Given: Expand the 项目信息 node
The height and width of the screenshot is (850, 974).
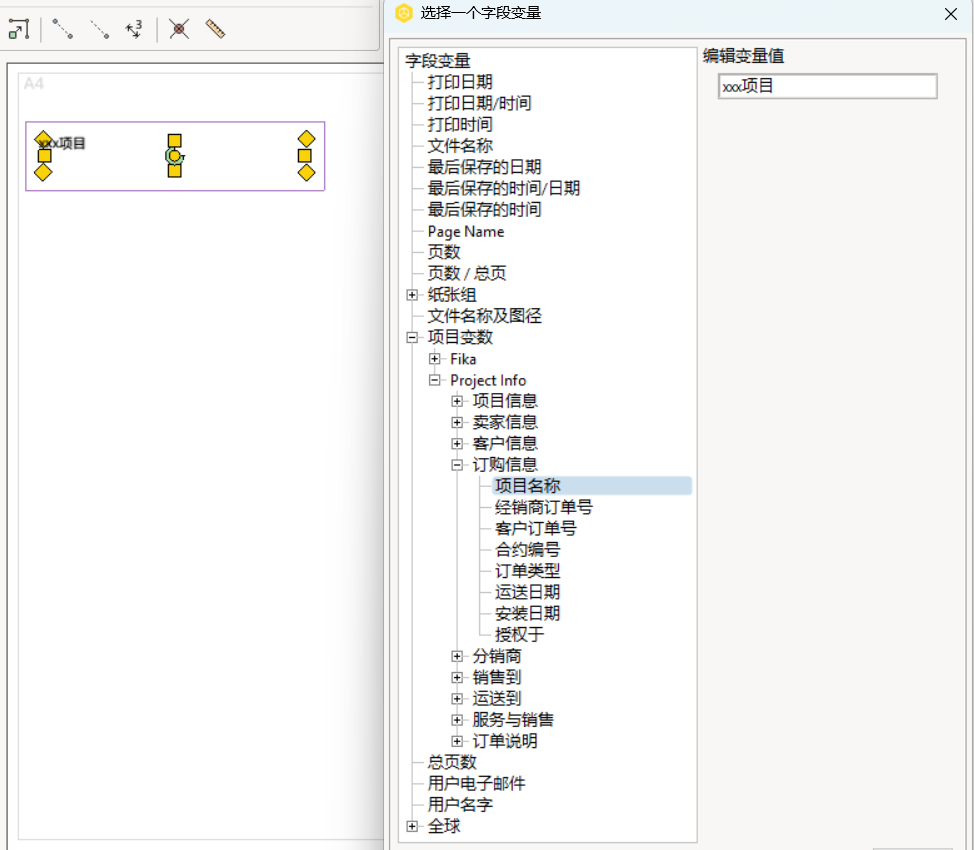Looking at the screenshot, I should coord(457,401).
